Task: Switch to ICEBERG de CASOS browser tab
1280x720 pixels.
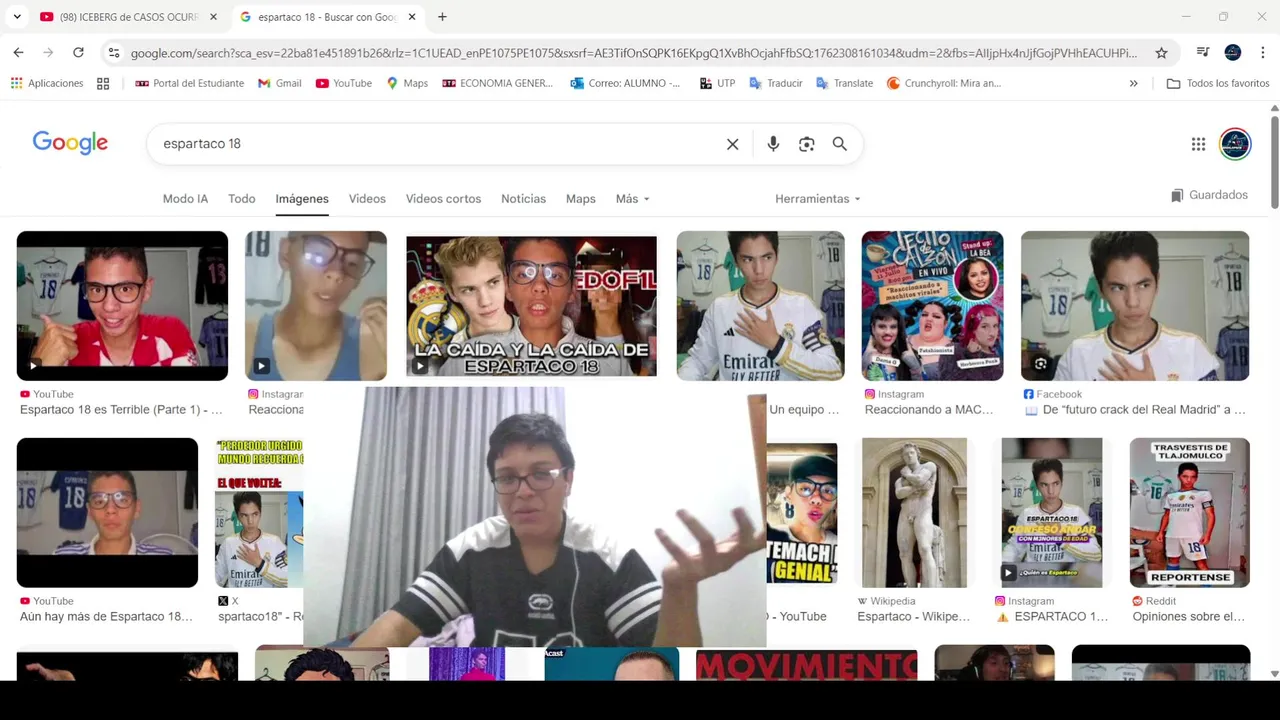Action: click(x=128, y=17)
